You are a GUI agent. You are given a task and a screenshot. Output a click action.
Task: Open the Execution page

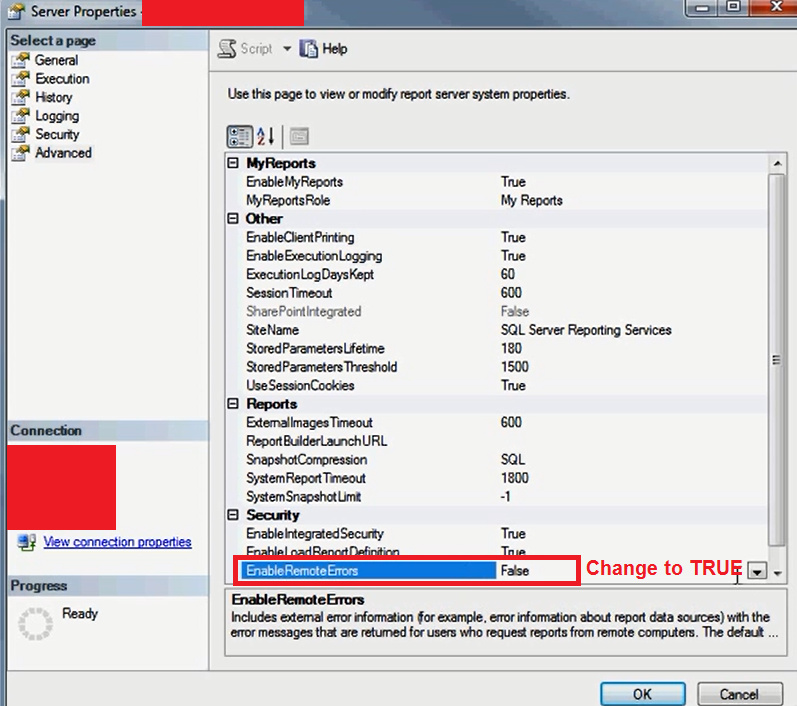coord(62,79)
